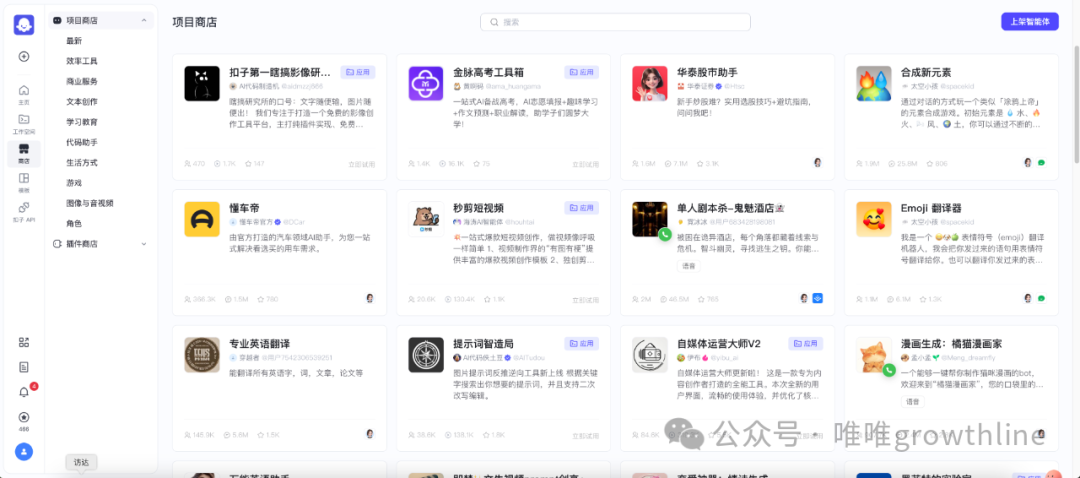Click the 项目商店 page heading
The width and height of the screenshot is (1080, 478).
coord(195,22)
